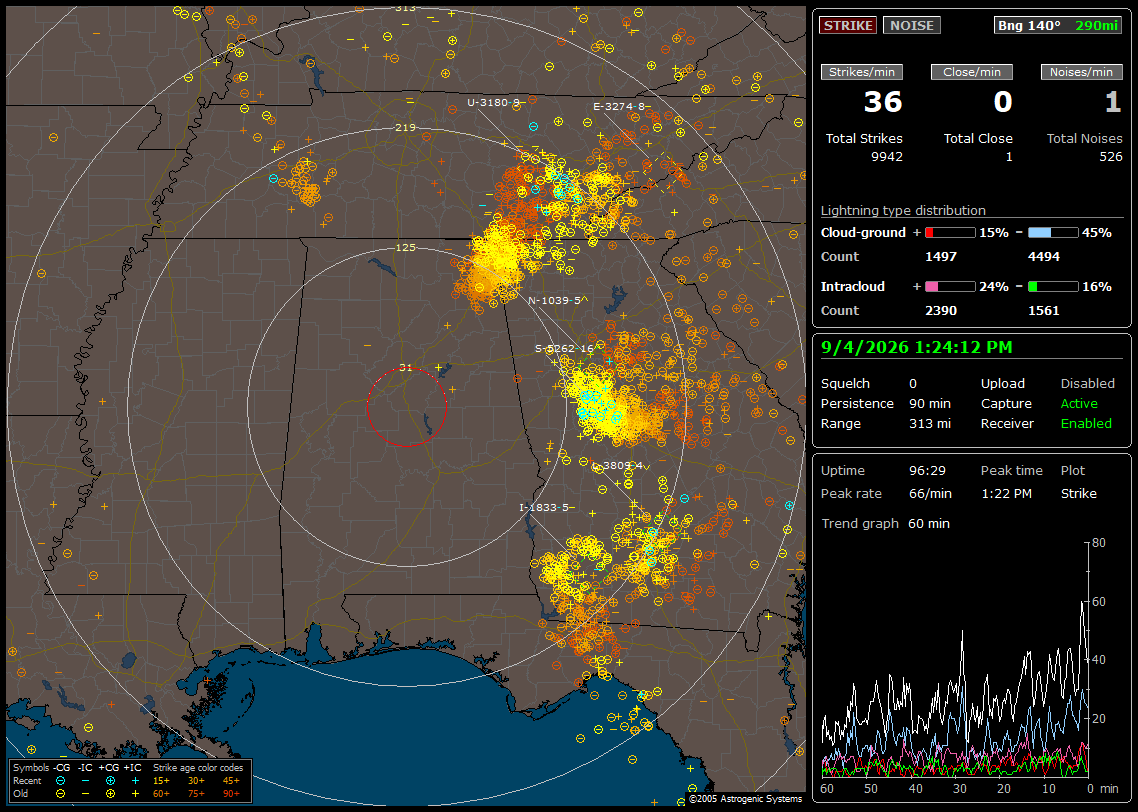Select the Close/min label box
This screenshot has width=1138, height=812.
972,72
